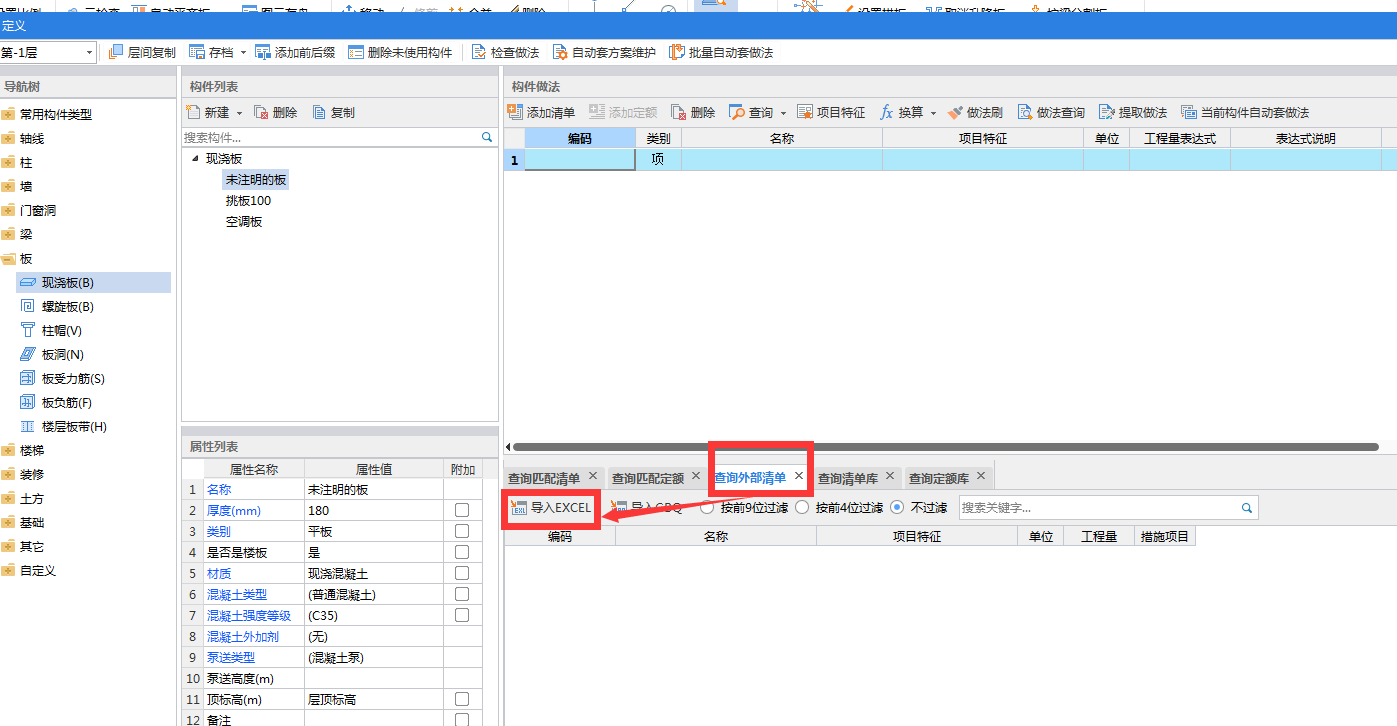Open 新建 dropdown arrow
The height and width of the screenshot is (726, 1397).
[239, 113]
